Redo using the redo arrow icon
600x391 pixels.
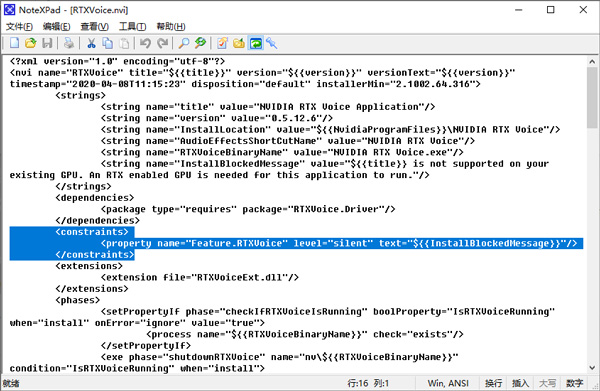point(163,43)
